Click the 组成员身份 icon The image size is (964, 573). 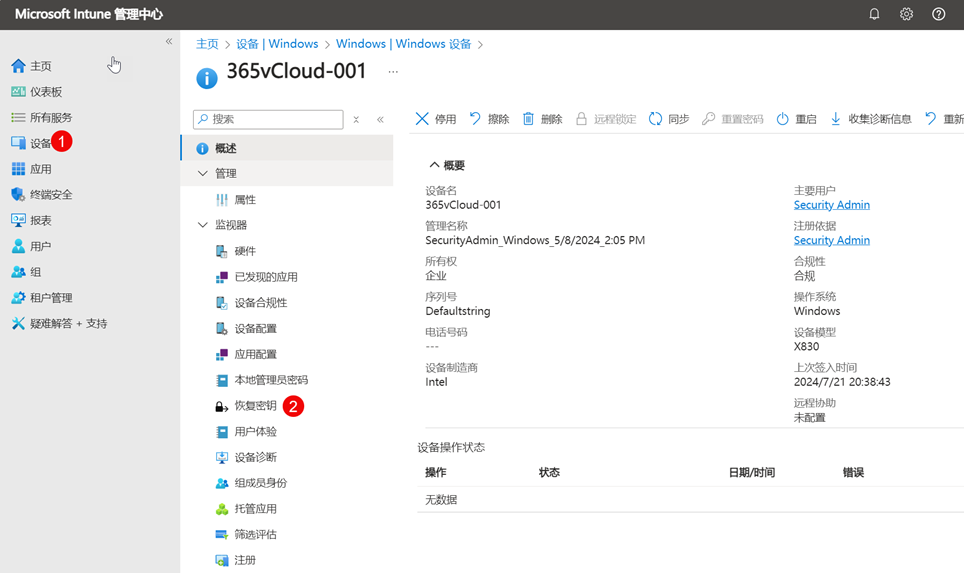coord(221,483)
